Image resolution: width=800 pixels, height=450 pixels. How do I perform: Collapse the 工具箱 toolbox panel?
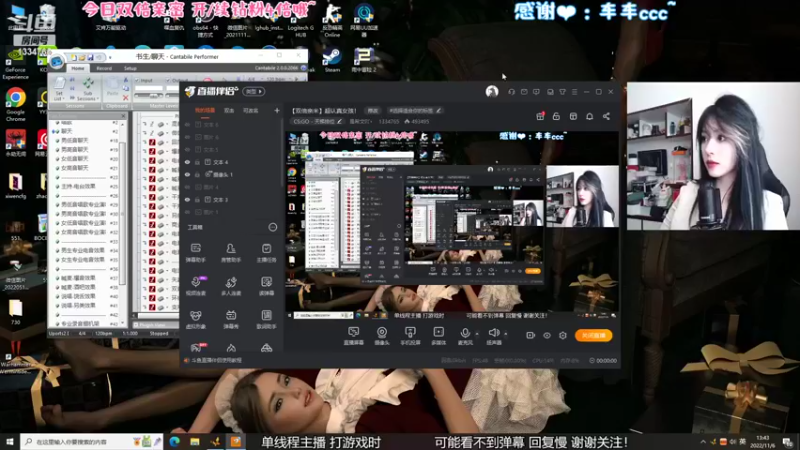coord(273,227)
